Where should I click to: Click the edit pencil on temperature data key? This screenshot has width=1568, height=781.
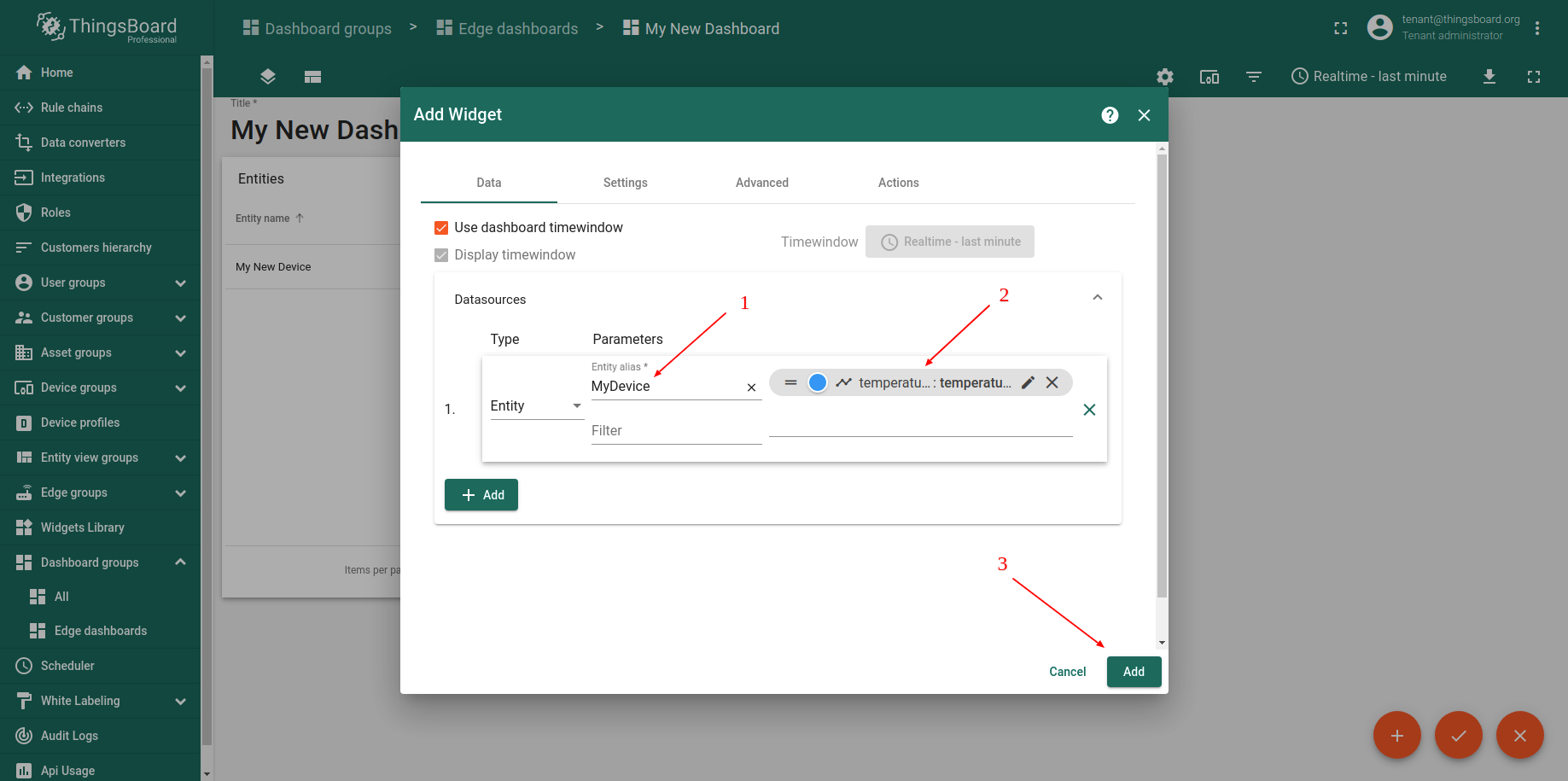1029,382
